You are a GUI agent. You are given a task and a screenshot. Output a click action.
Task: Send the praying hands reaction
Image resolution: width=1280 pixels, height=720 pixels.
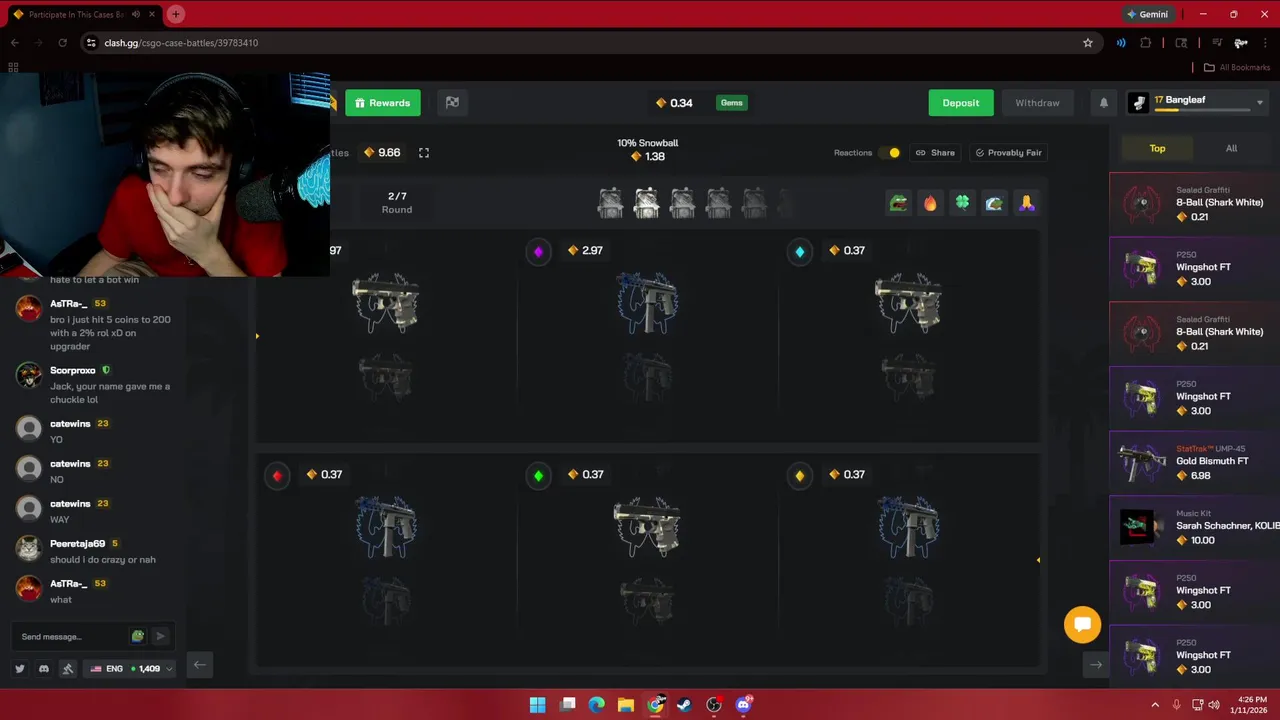click(x=1026, y=203)
